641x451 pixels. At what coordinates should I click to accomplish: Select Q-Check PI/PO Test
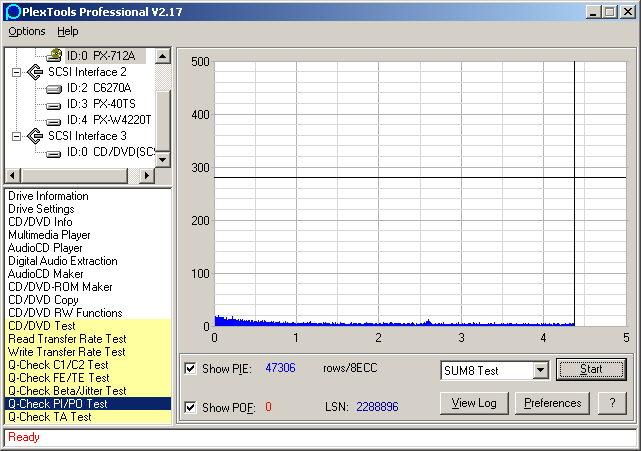click(x=88, y=404)
